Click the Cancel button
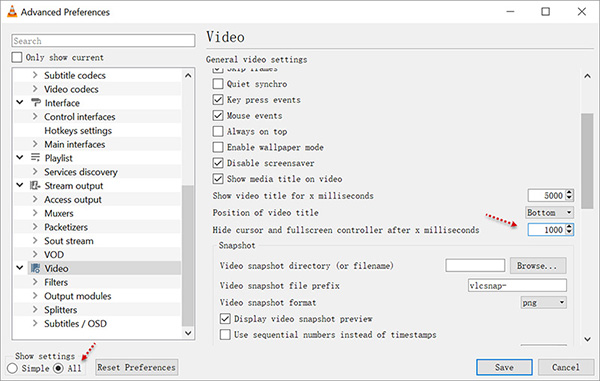The height and width of the screenshot is (381, 600). 566,367
